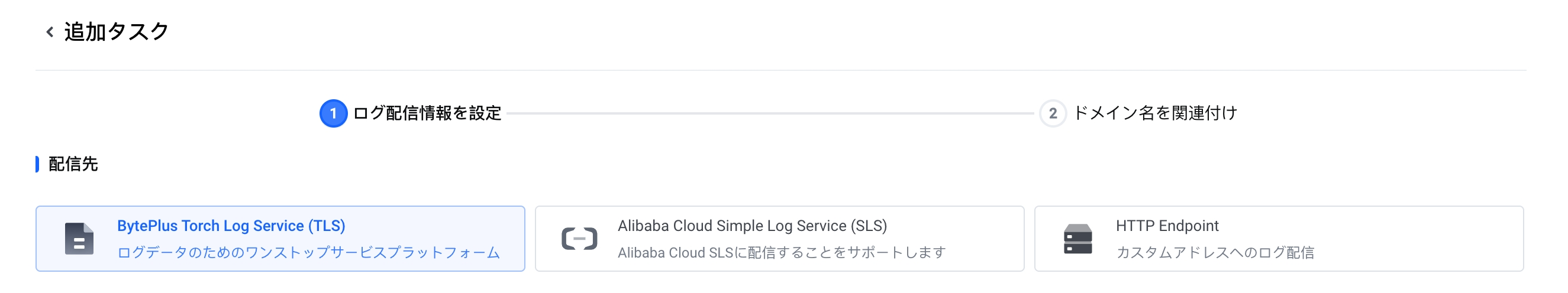
Task: Click the Alibaba Cloud Simple Log Service title
Action: pyautogui.click(x=753, y=226)
